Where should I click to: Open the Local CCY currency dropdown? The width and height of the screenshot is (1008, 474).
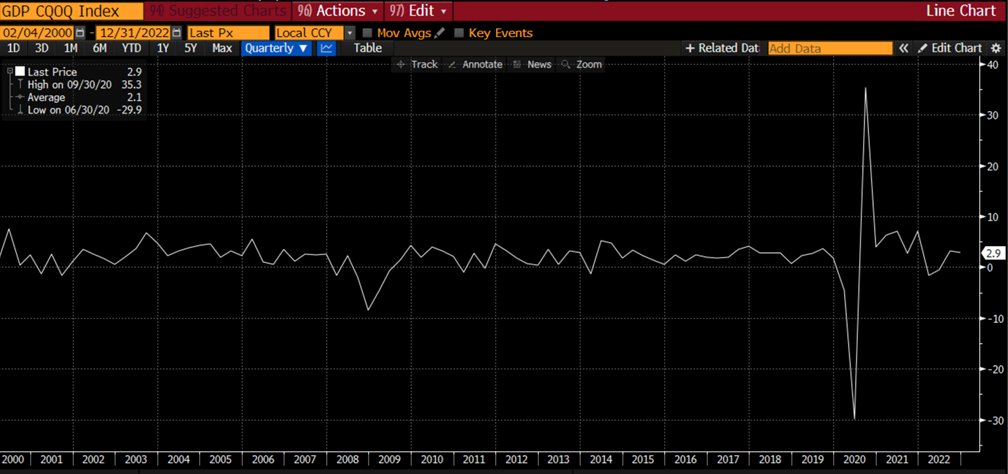click(x=350, y=33)
